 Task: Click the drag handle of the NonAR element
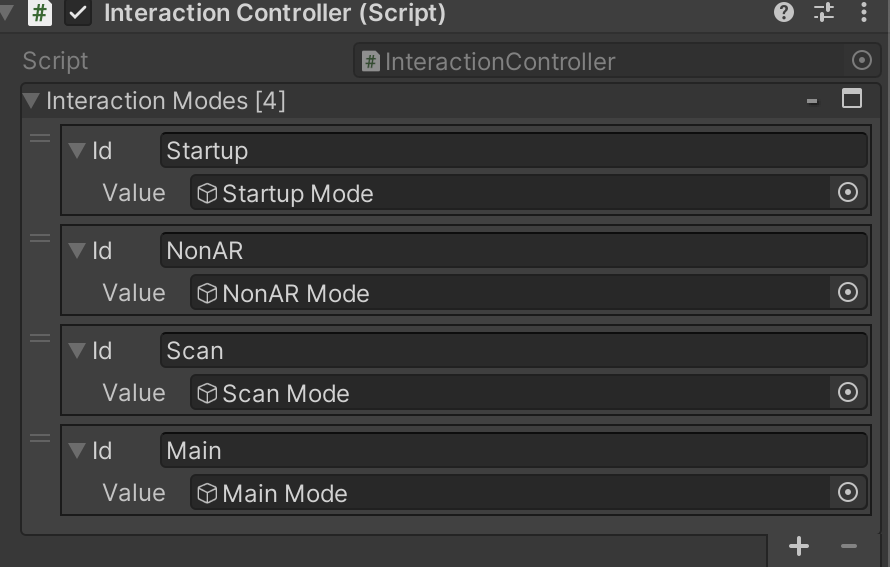click(40, 239)
